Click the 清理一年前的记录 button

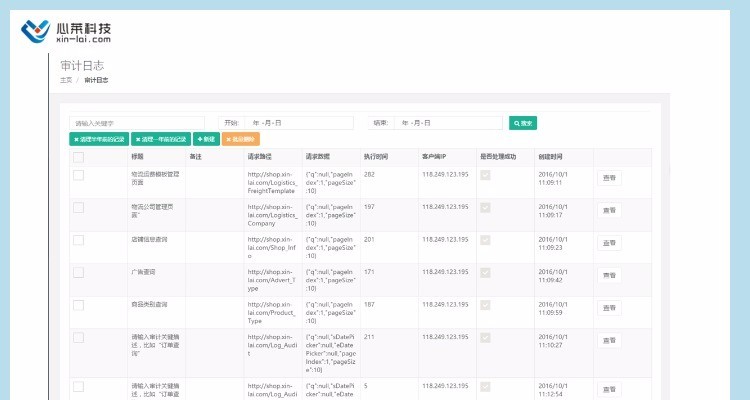click(161, 139)
